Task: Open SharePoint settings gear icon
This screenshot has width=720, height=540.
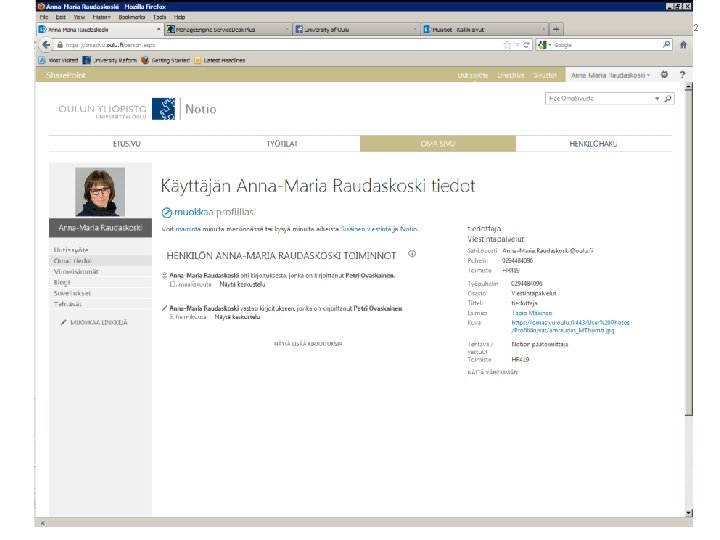Action: 664,74
